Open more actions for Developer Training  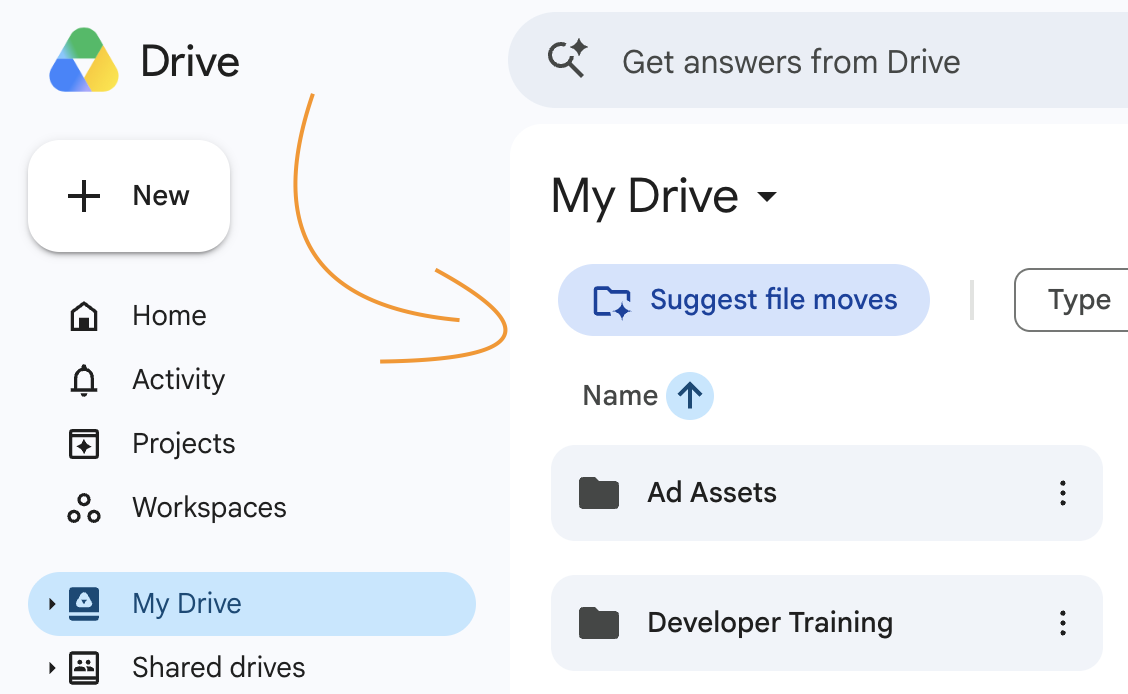tap(1063, 623)
